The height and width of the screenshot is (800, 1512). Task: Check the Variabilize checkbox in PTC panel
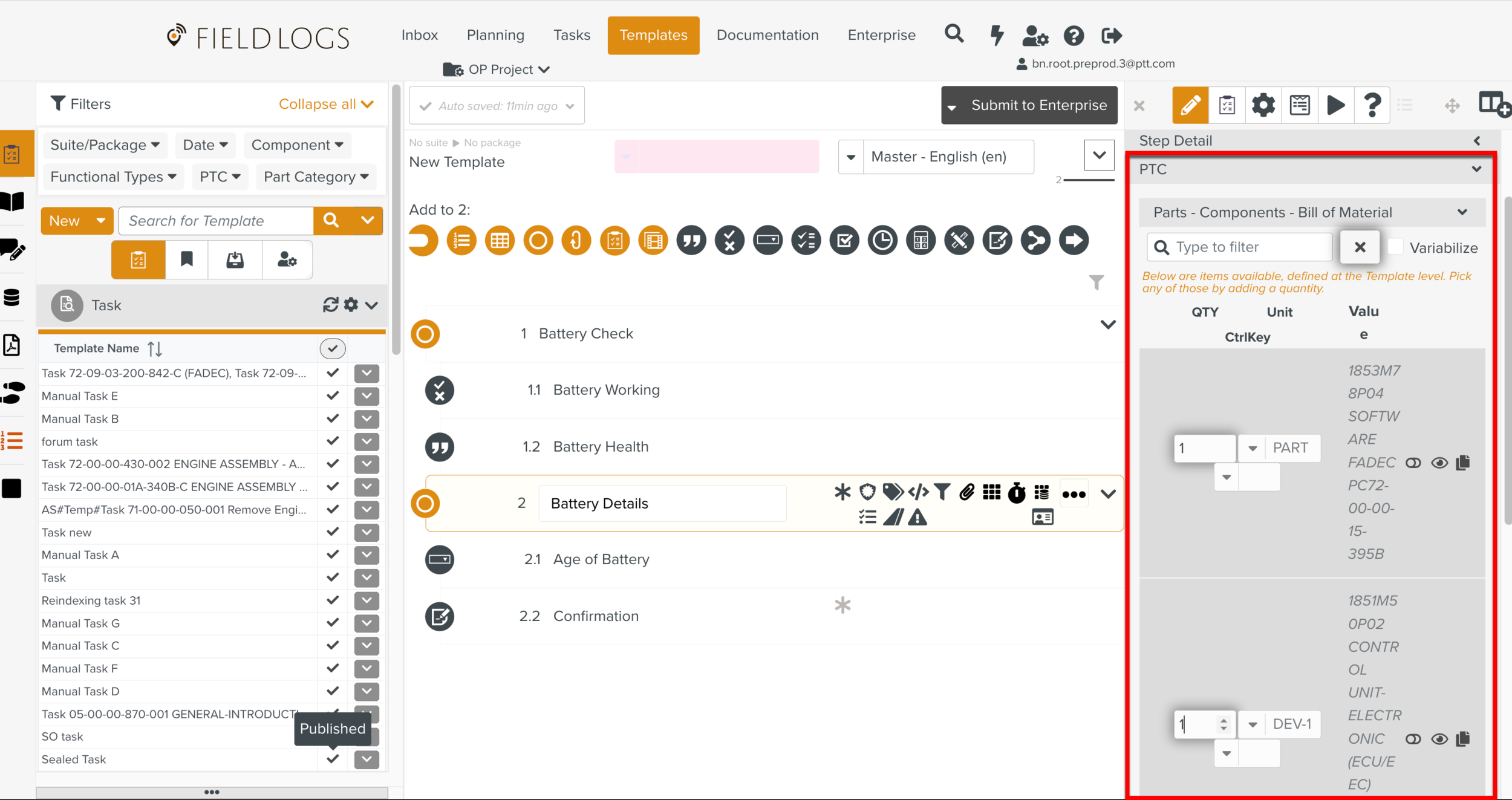coord(1395,246)
